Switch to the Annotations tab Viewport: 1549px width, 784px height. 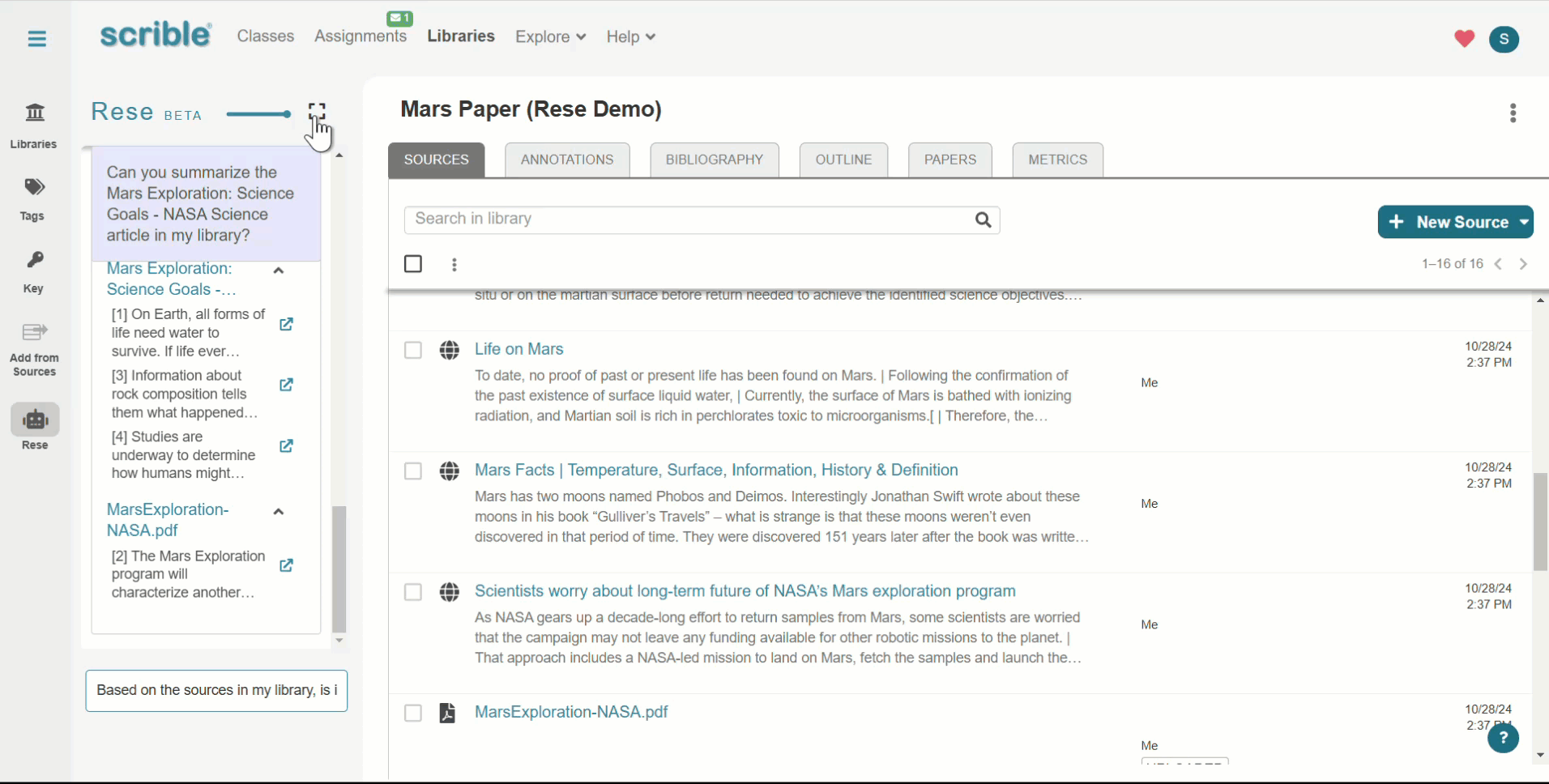567,160
